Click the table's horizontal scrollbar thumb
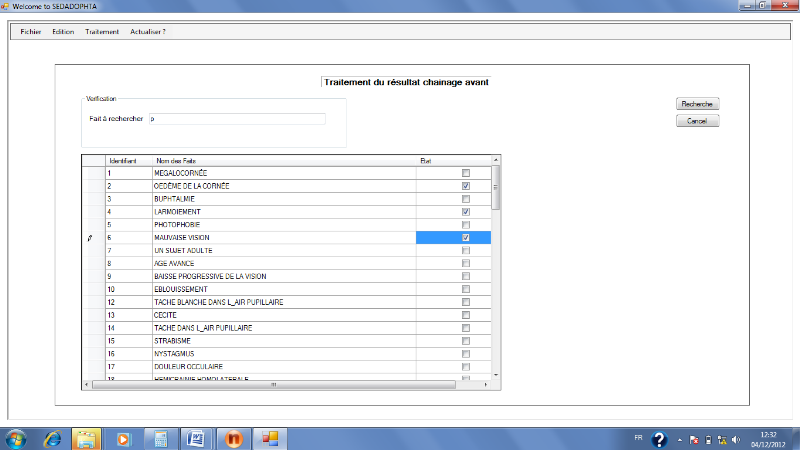The width and height of the screenshot is (800, 450). pyautogui.click(x=274, y=385)
